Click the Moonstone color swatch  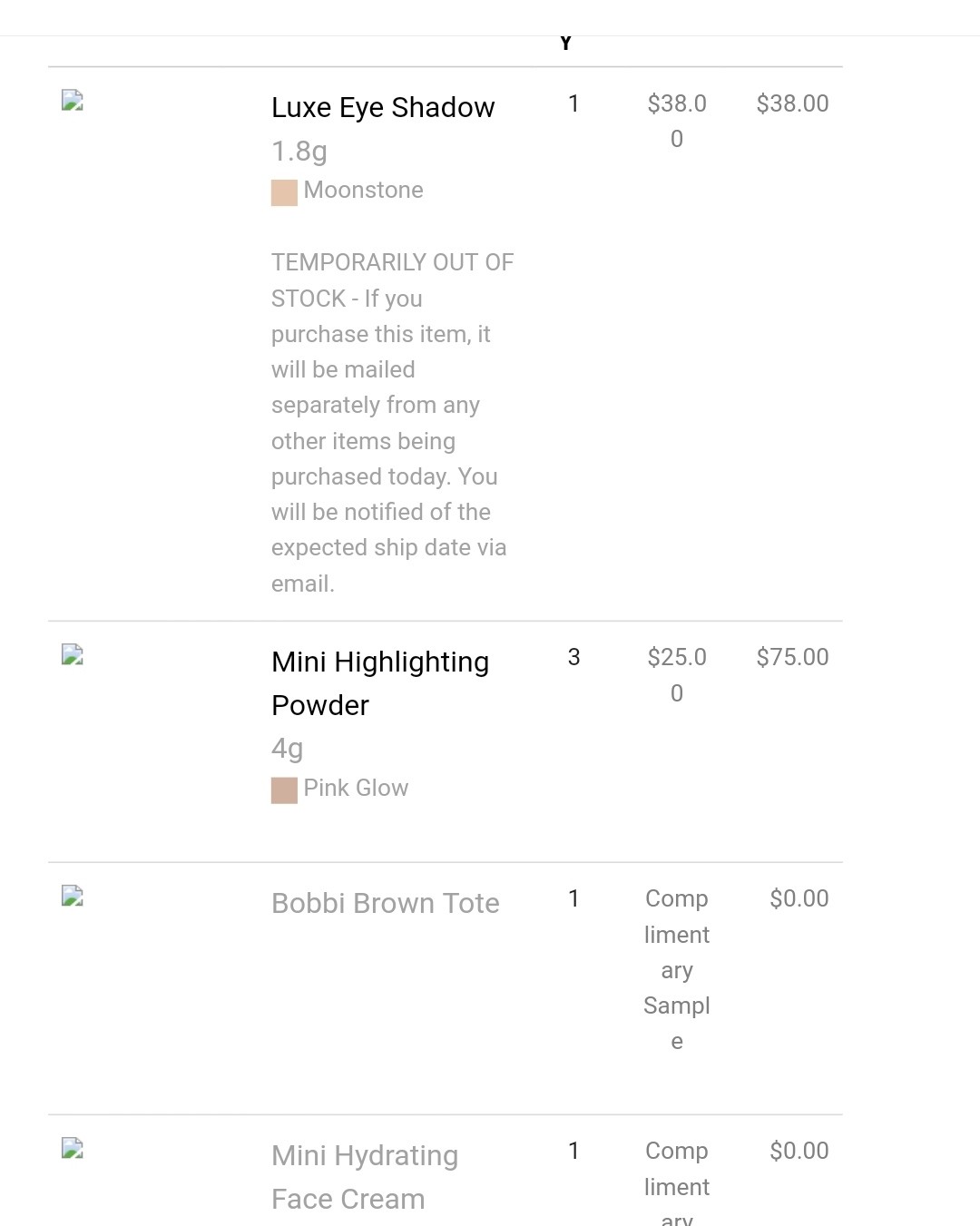pos(284,193)
